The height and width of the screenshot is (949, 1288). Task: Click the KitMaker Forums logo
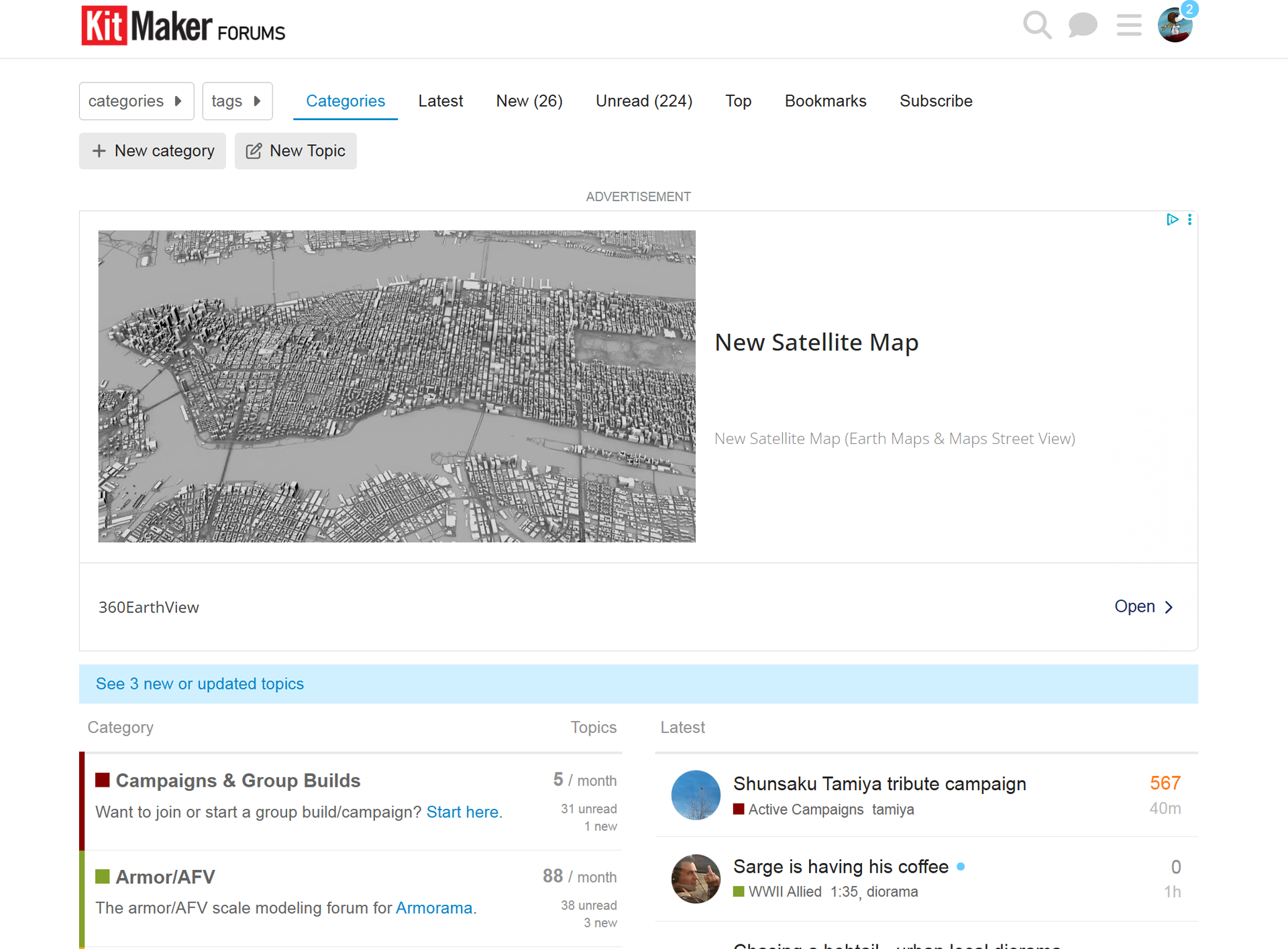(183, 26)
